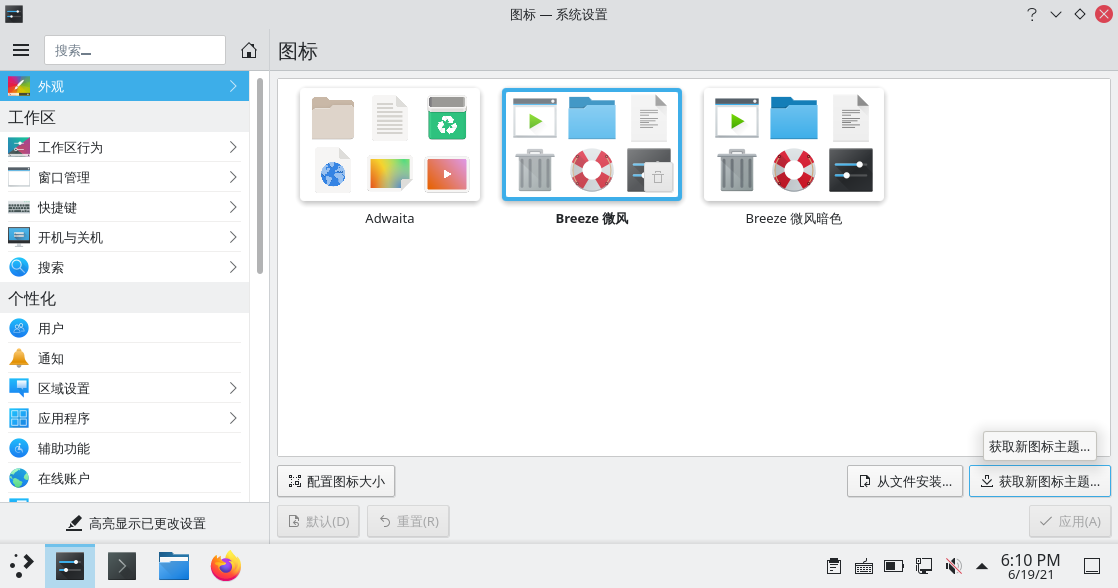1118x588 pixels.
Task: Click the battery tray icon
Action: pyautogui.click(x=894, y=566)
